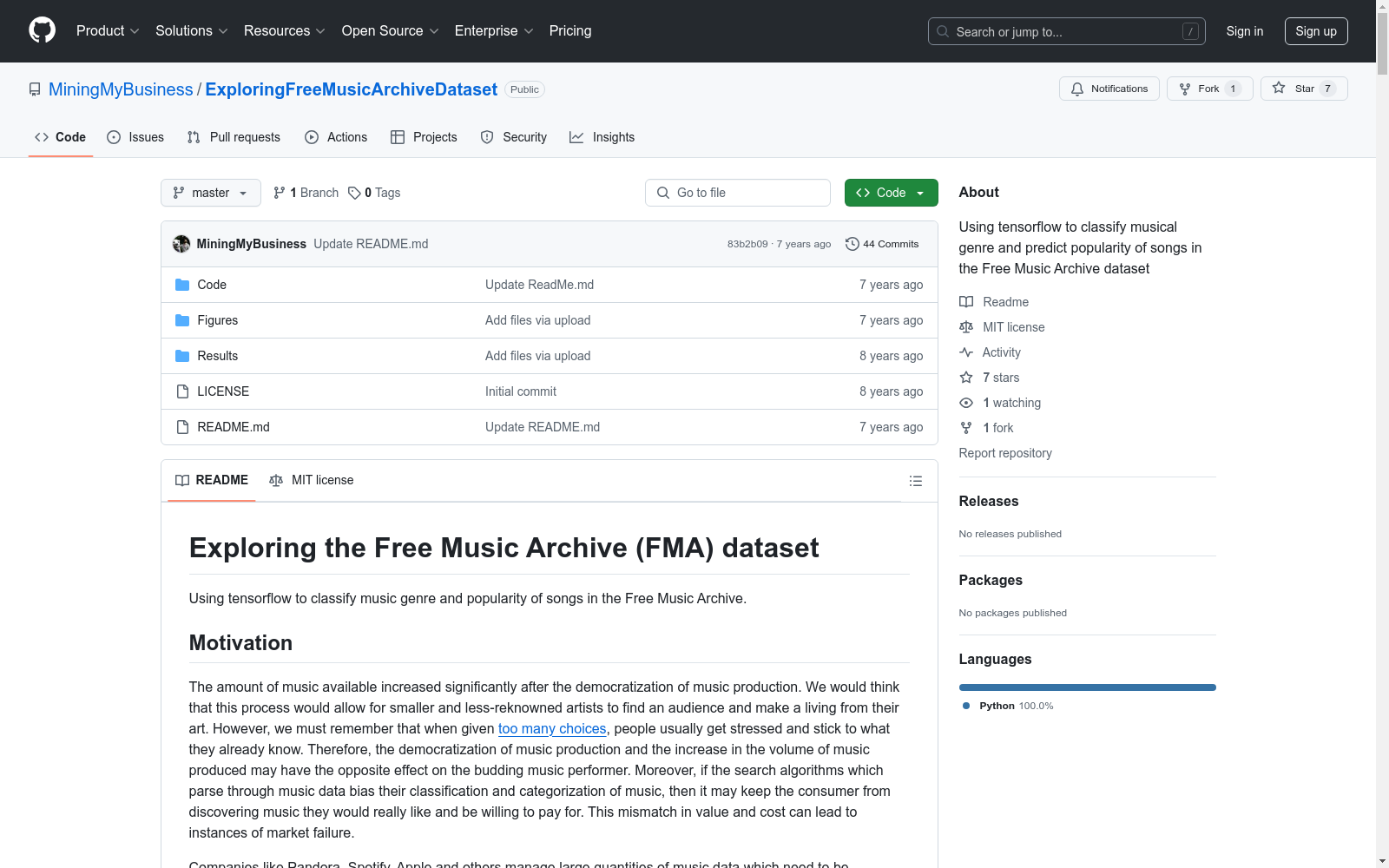
Task: Open commit hash 83b2b09
Action: (747, 244)
